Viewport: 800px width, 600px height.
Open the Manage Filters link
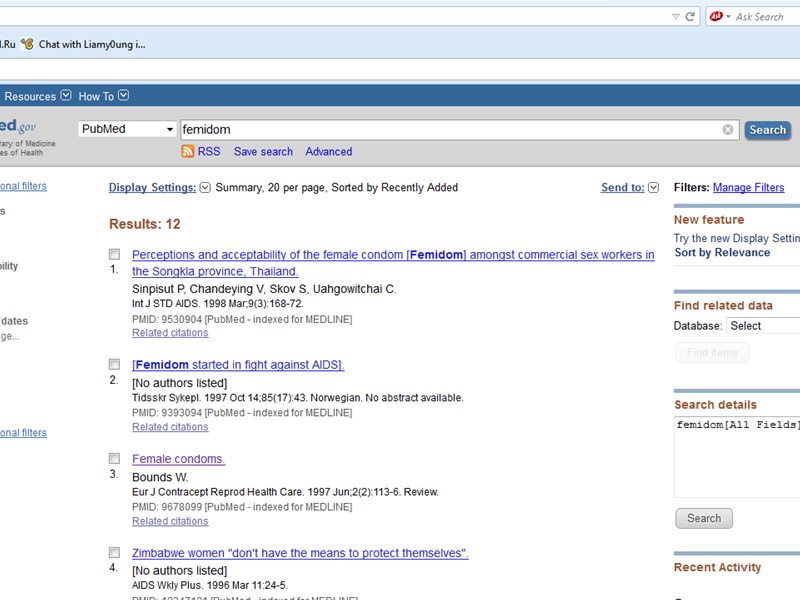[748, 188]
